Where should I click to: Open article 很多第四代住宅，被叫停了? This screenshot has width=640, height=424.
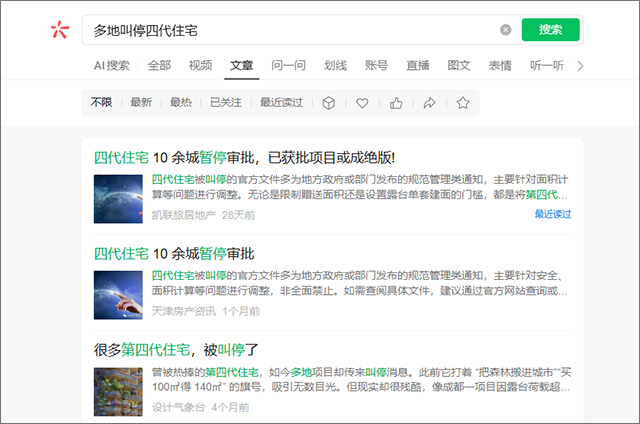click(176, 350)
